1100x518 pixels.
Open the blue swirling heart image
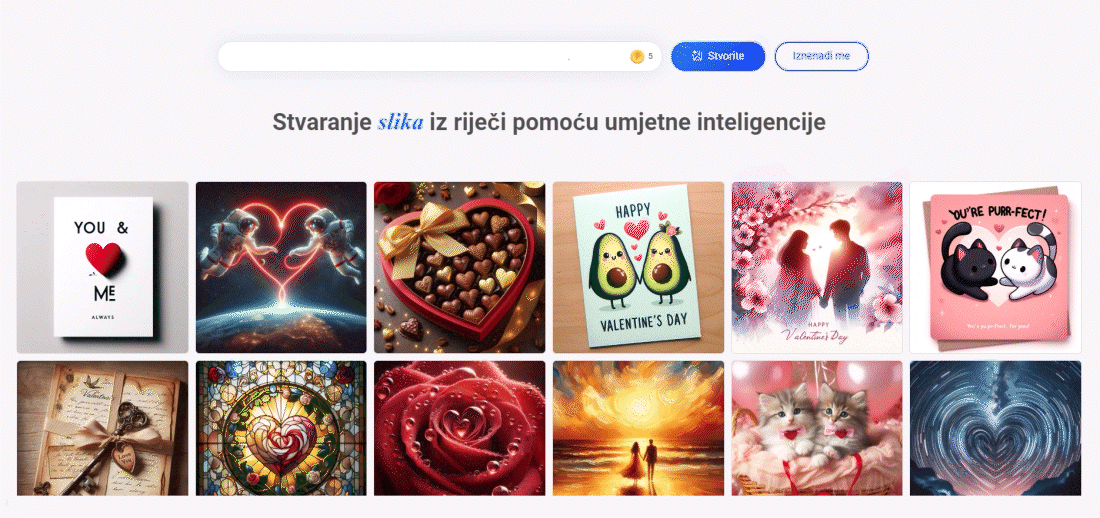[x=995, y=428]
